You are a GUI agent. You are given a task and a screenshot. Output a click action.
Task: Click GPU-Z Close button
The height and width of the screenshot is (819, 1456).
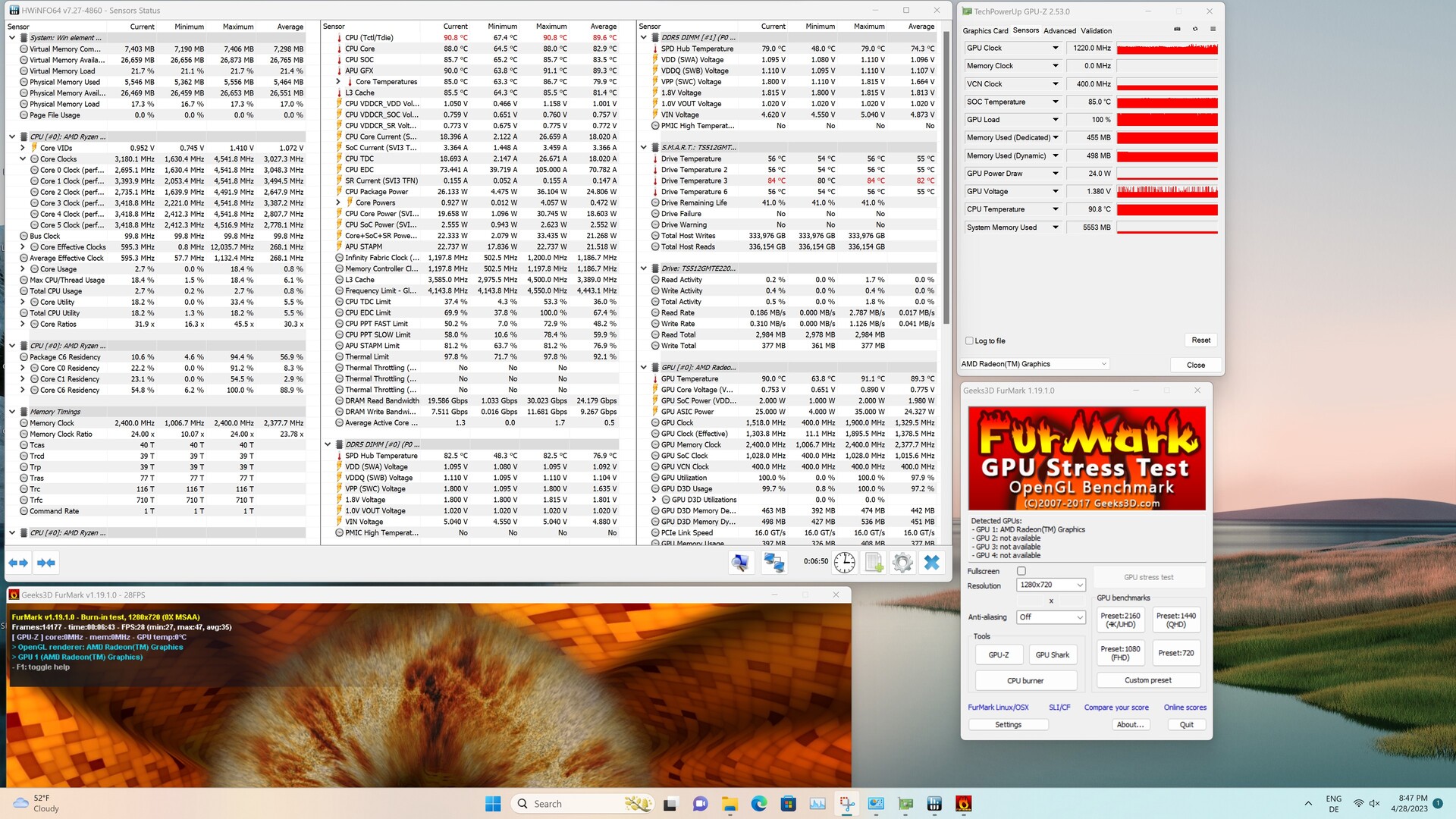click(1196, 365)
